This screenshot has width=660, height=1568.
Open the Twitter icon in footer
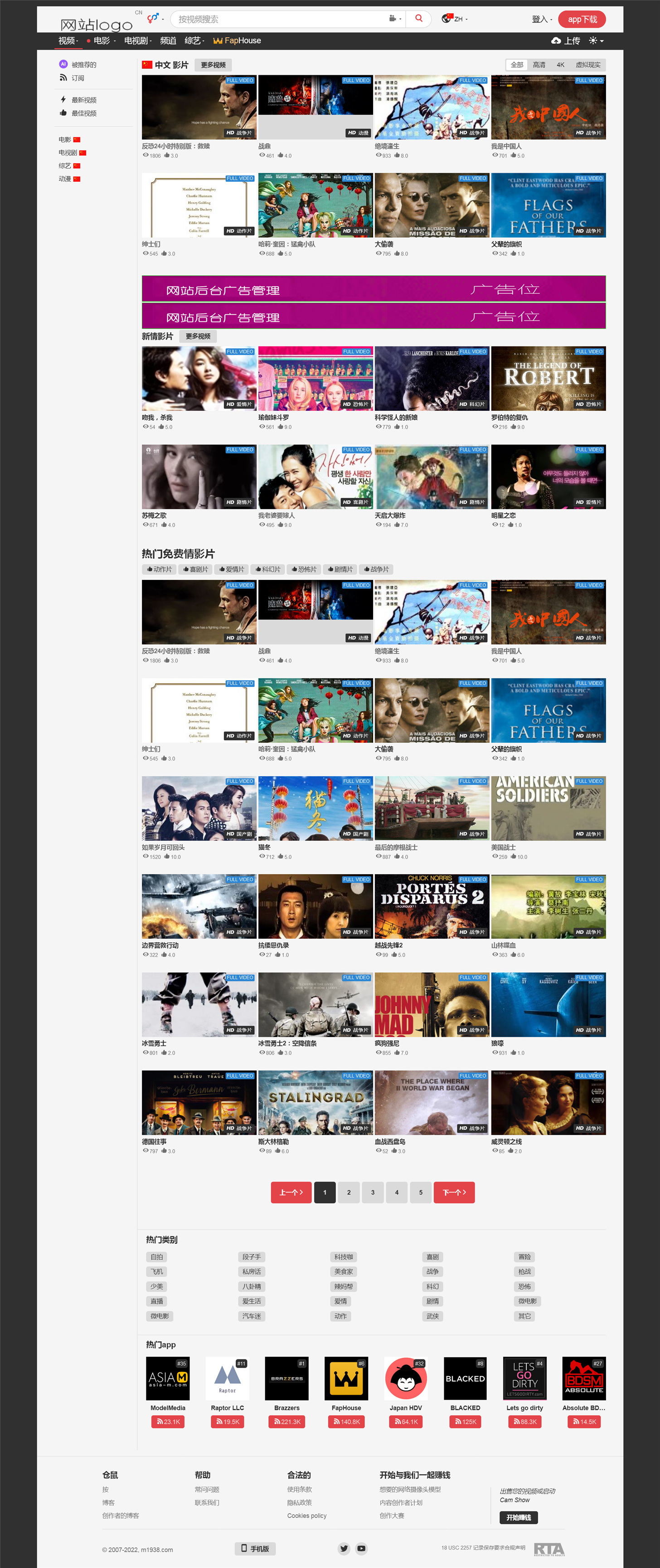point(345,1549)
